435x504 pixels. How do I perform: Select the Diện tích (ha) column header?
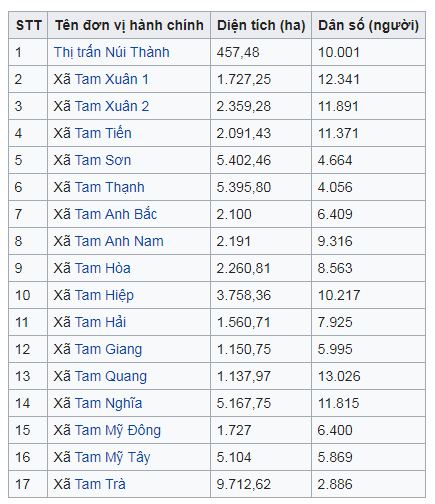coord(261,25)
